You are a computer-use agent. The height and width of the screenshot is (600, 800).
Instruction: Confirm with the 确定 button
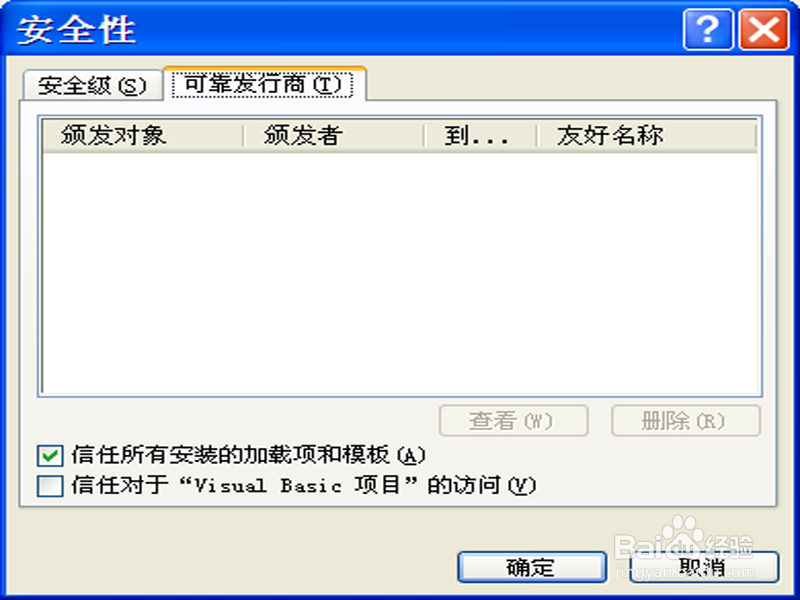click(x=532, y=567)
